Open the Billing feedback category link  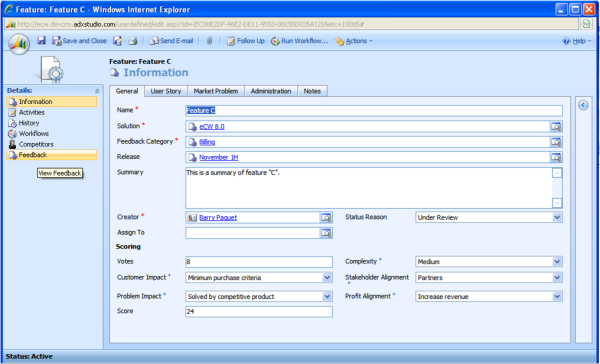point(207,142)
